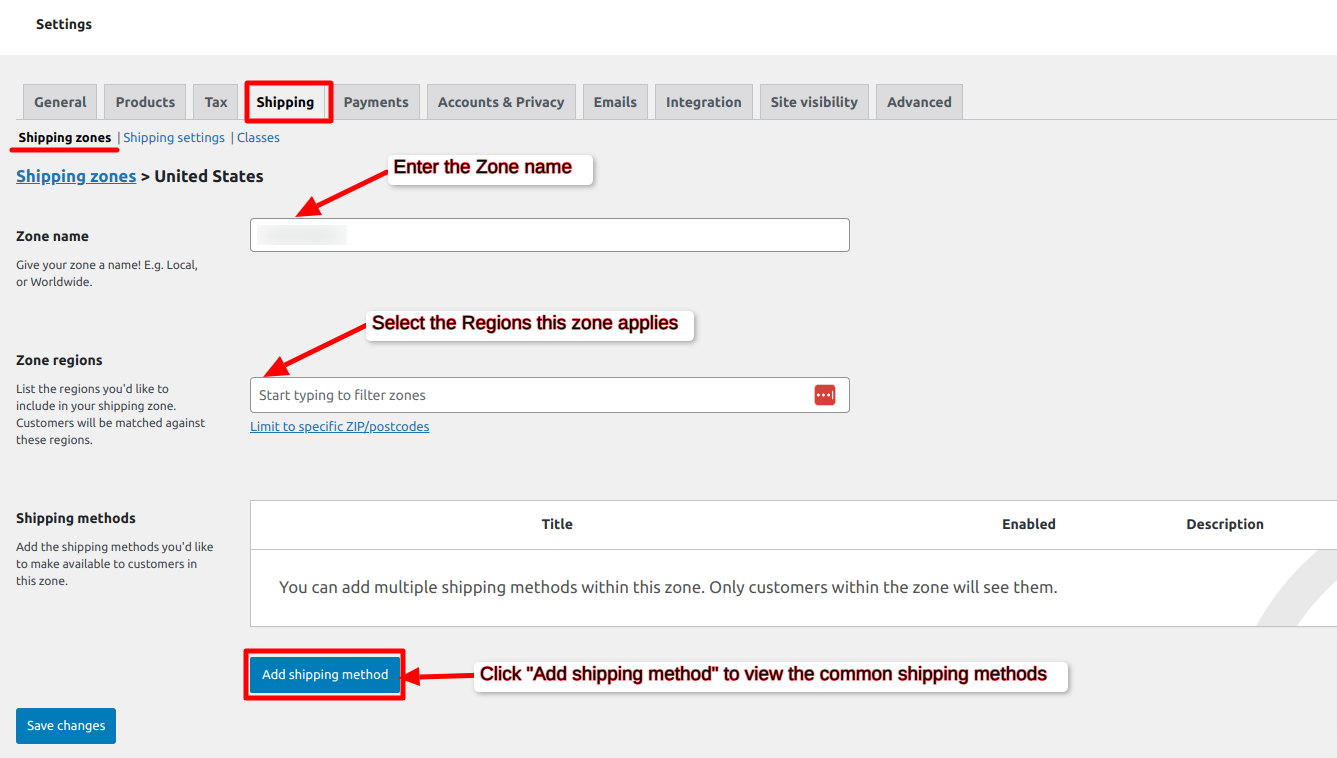Switch to Shipping settings subsection
The image size is (1337, 758).
(x=173, y=137)
